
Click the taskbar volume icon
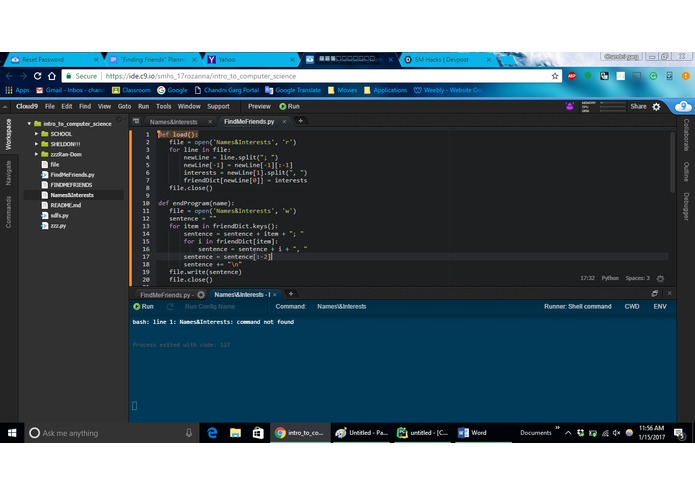[x=616, y=433]
